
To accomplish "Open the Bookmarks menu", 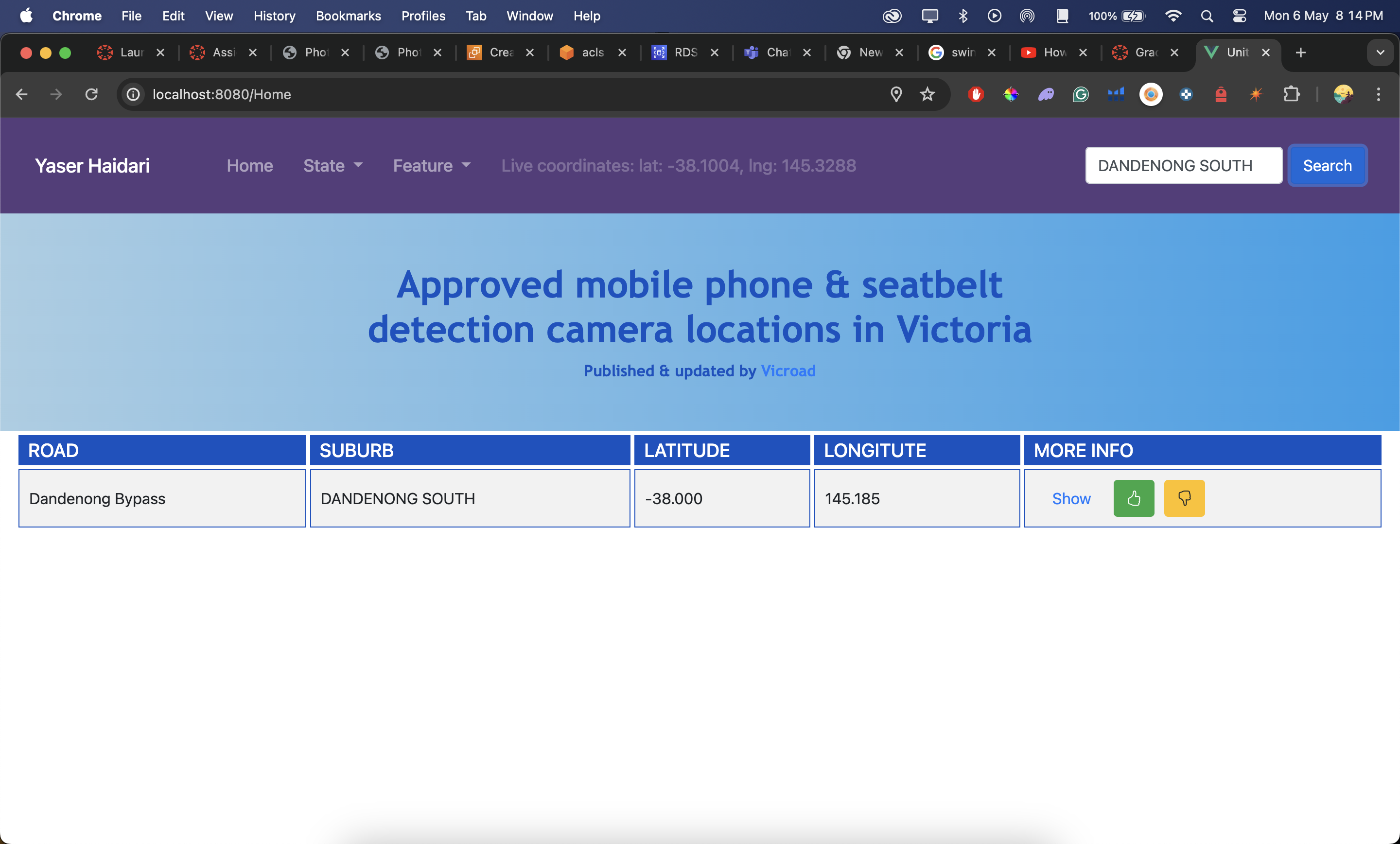I will (x=348, y=16).
